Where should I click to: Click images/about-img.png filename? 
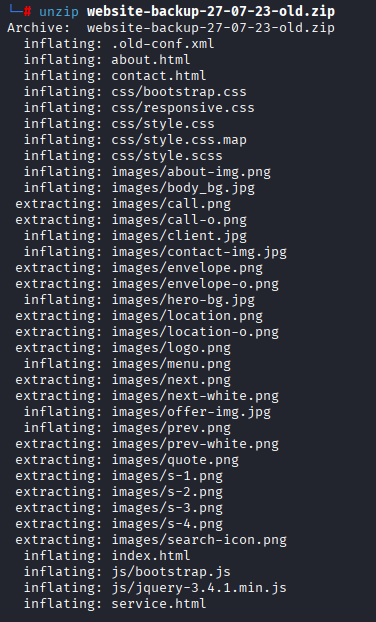pyautogui.click(x=191, y=172)
